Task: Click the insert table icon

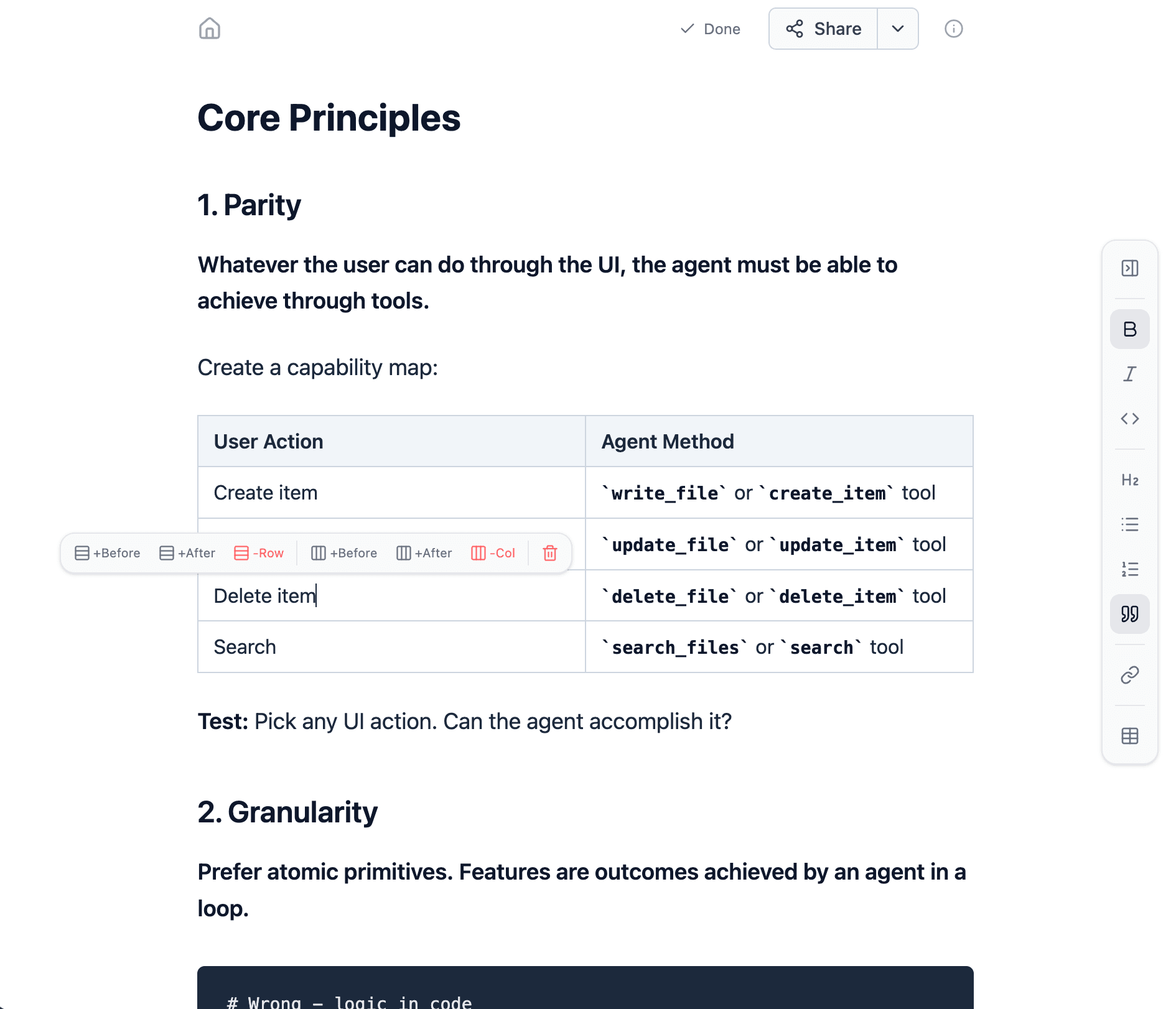Action: [1130, 736]
